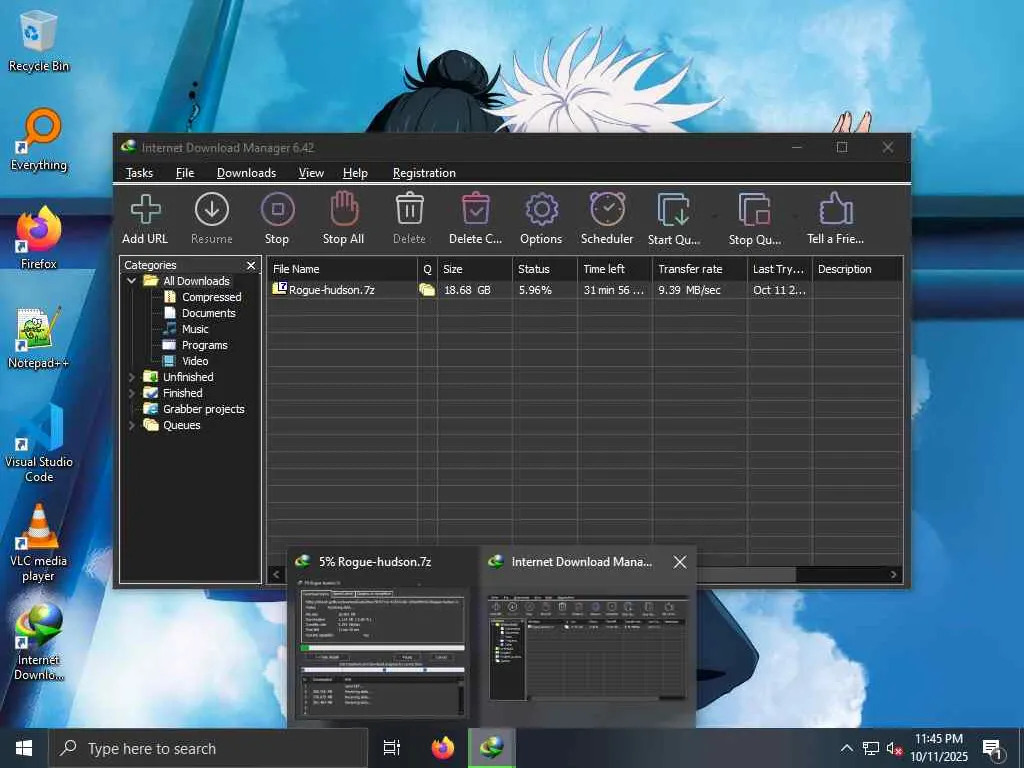
Task: Click IDM icon in the taskbar
Action: pos(492,748)
